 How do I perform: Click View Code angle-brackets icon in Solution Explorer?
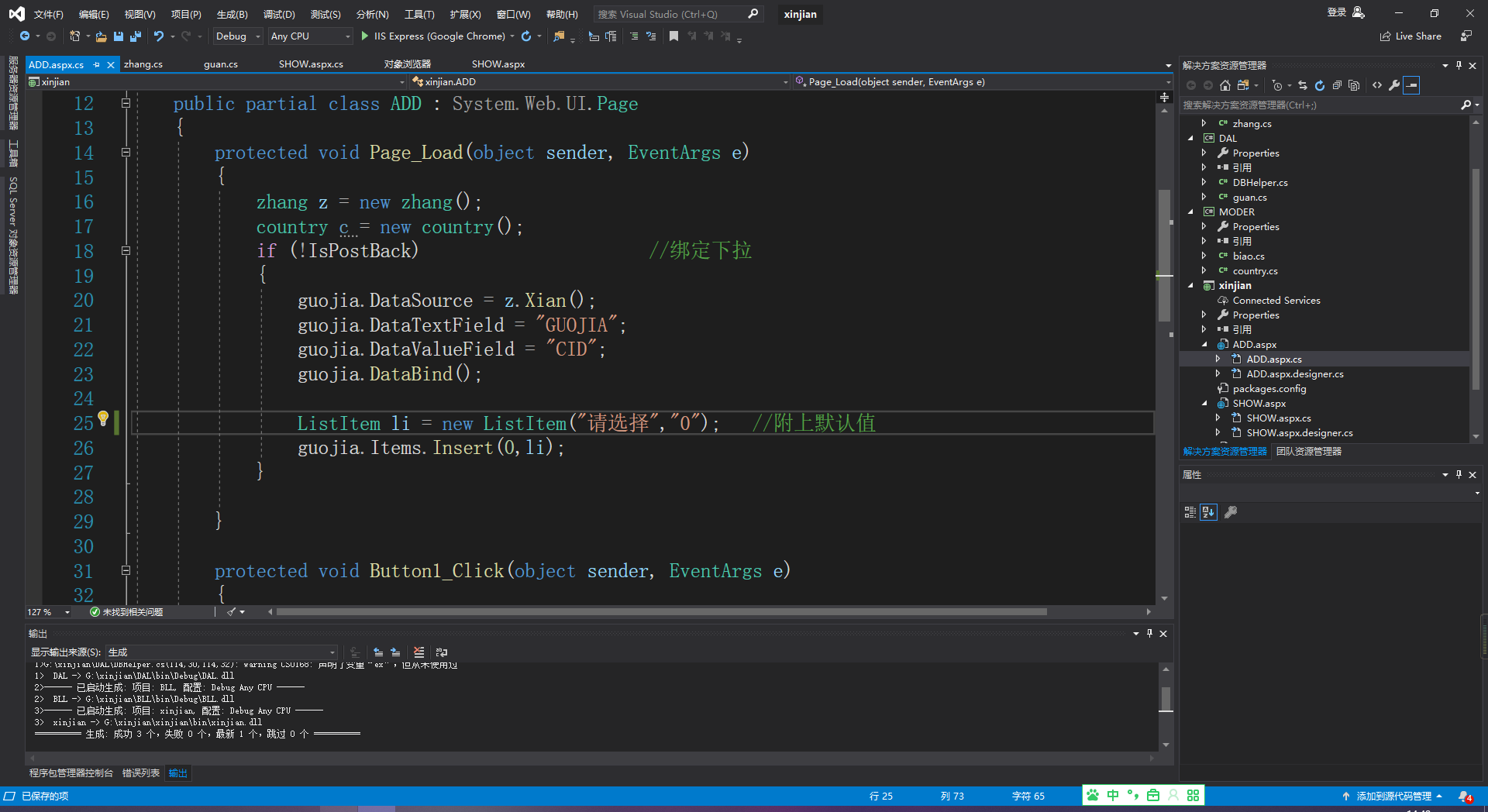tap(1377, 85)
